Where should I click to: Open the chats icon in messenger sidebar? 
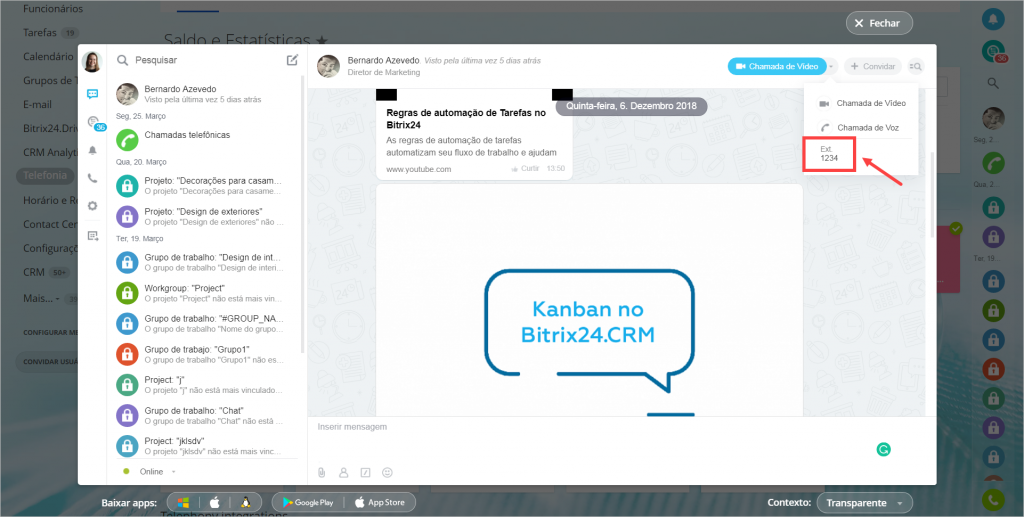(x=92, y=93)
